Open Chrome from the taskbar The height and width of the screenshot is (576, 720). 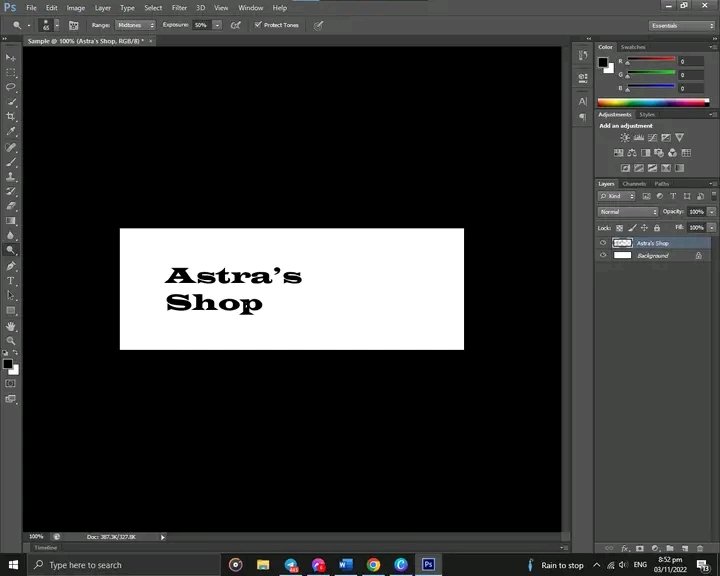[x=373, y=565]
